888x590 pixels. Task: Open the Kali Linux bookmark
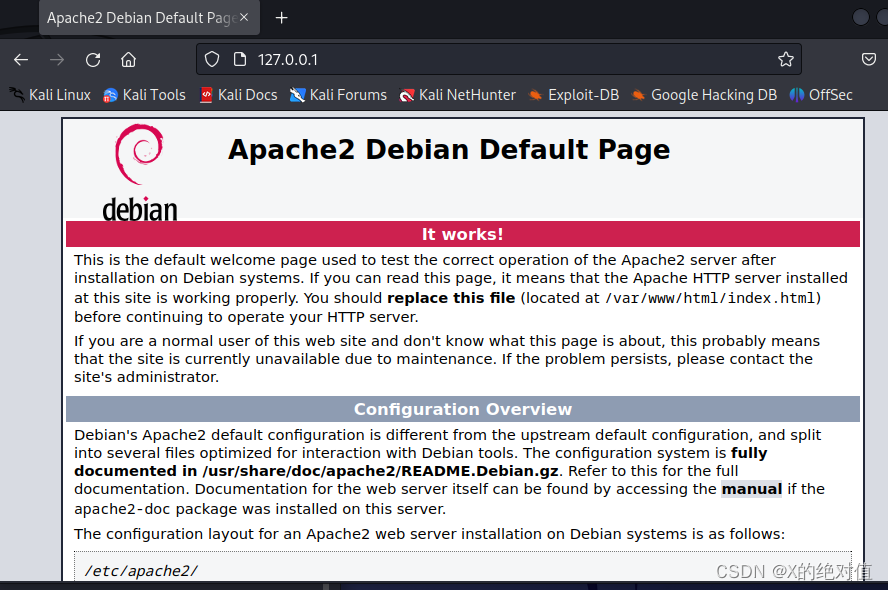point(50,95)
